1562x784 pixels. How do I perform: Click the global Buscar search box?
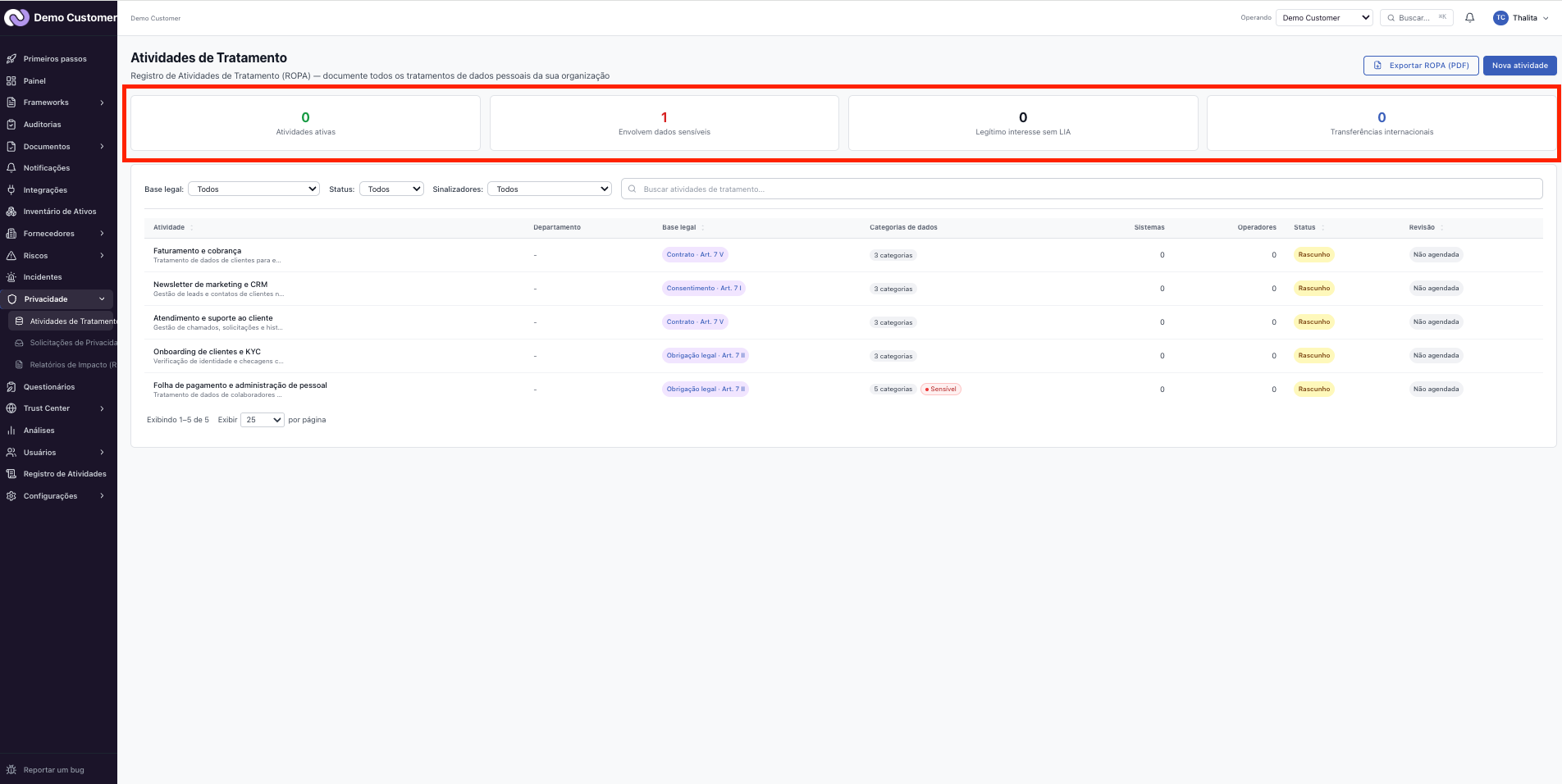(1417, 18)
